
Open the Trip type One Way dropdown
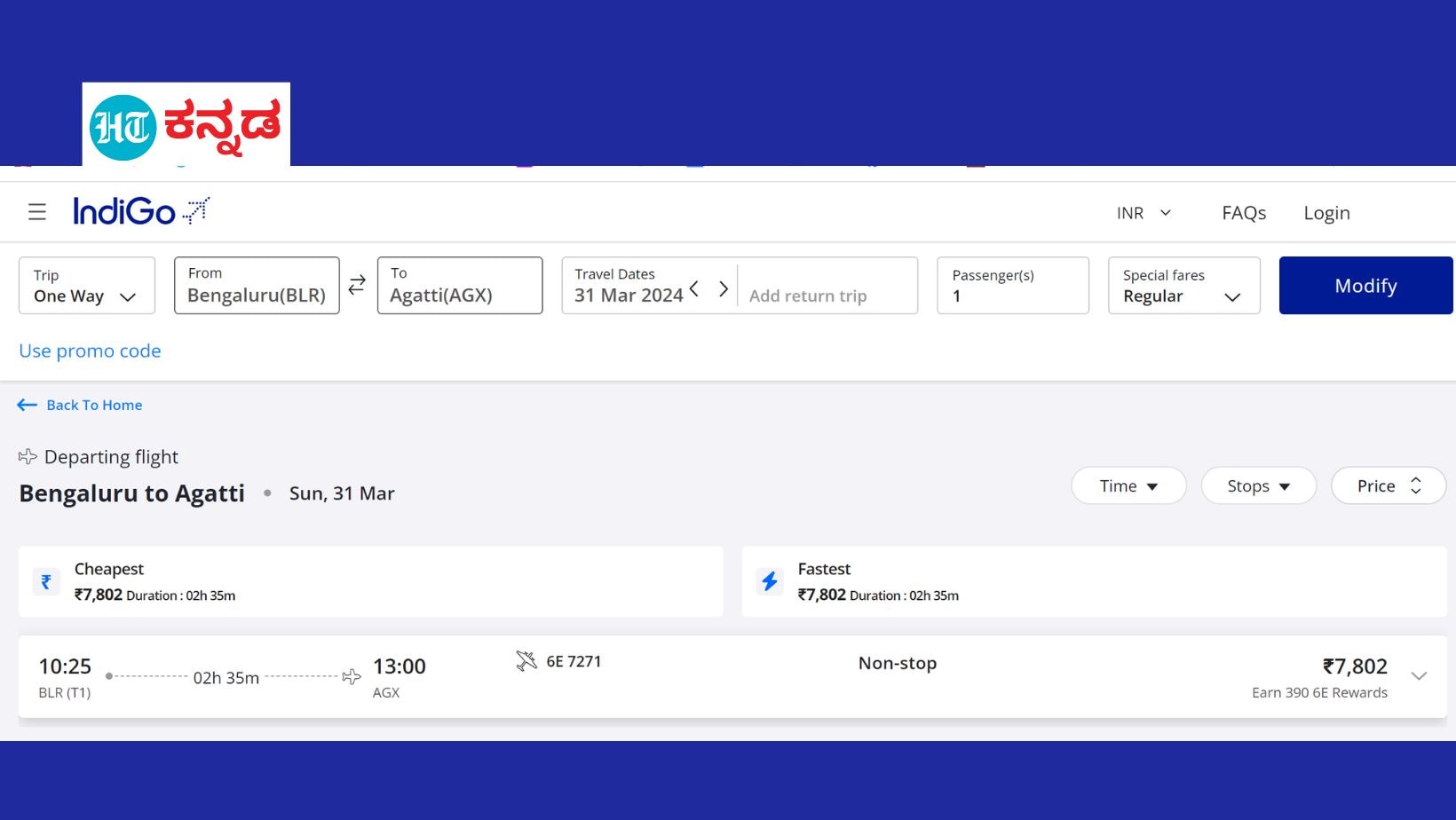87,286
